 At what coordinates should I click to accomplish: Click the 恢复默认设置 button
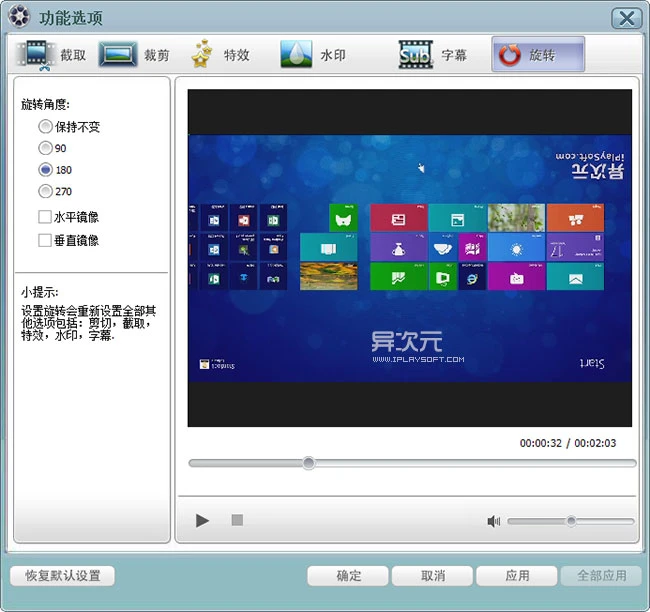[63, 576]
